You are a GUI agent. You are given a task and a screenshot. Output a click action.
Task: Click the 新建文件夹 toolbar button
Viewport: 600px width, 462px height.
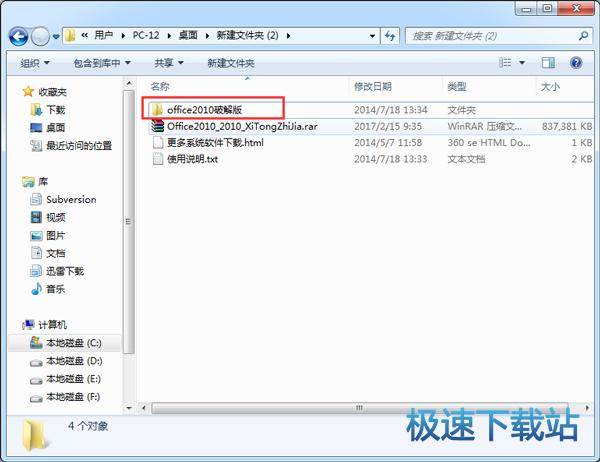tap(231, 63)
